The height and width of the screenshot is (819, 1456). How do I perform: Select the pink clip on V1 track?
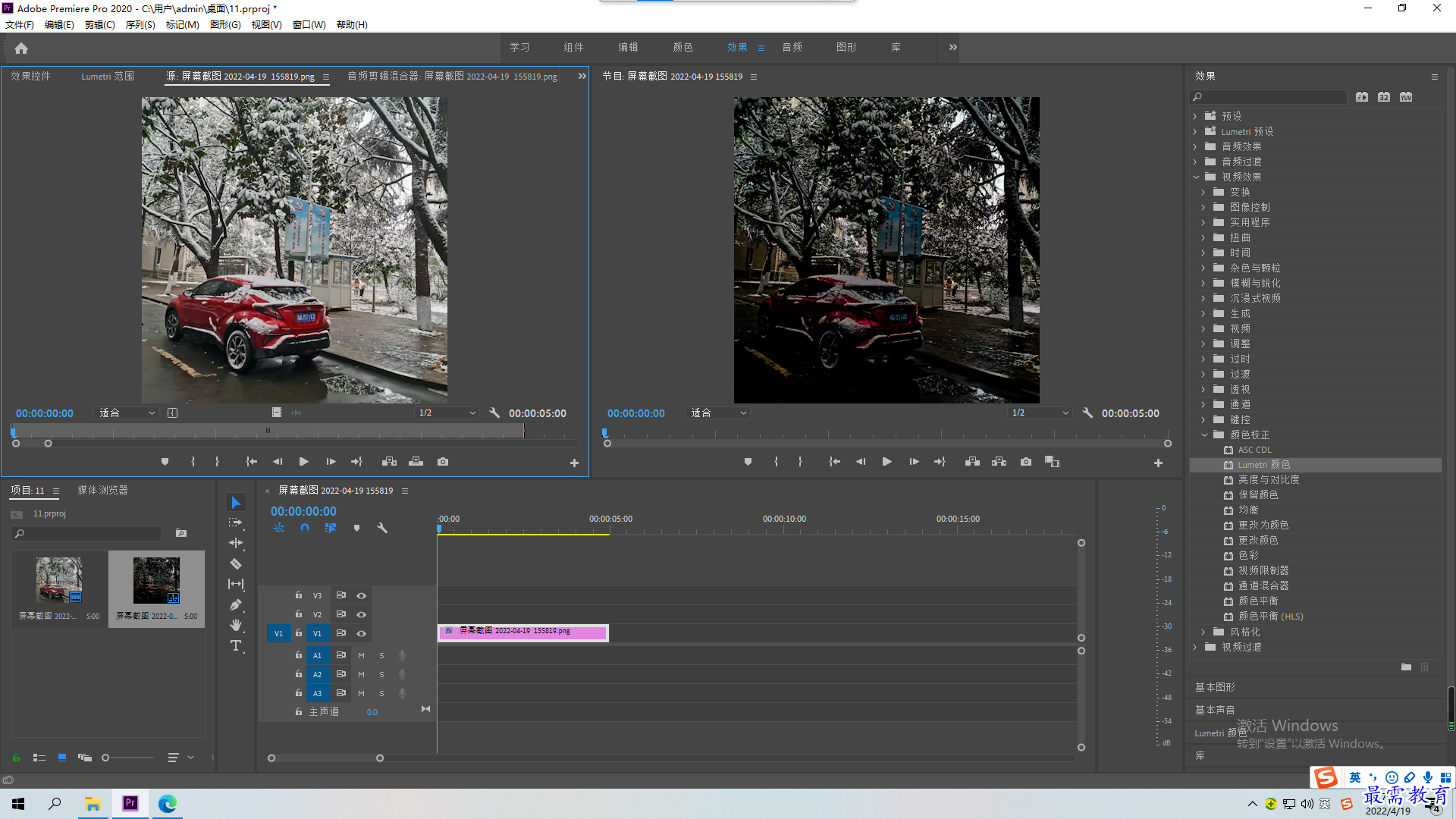coord(523,632)
